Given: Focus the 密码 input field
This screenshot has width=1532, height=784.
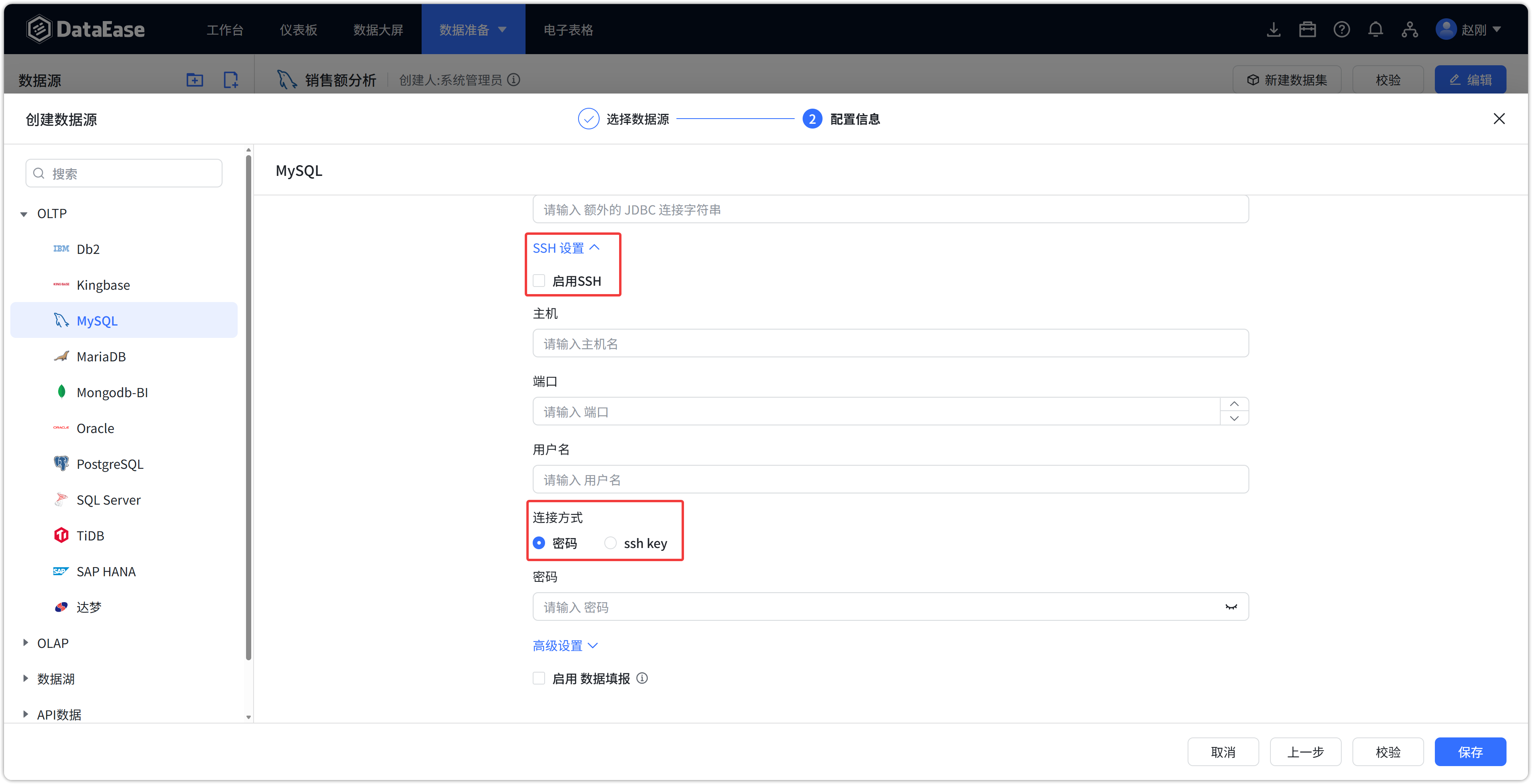Looking at the screenshot, I should (890, 606).
